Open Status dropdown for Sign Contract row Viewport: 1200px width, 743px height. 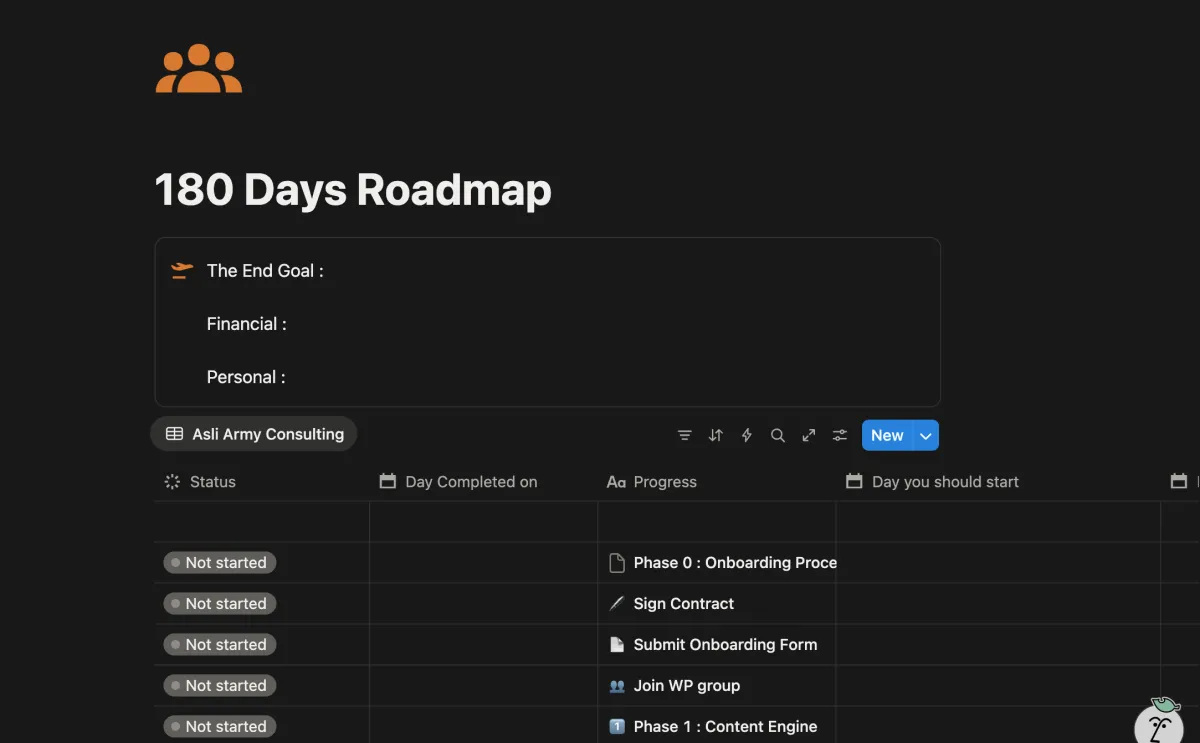(x=220, y=604)
